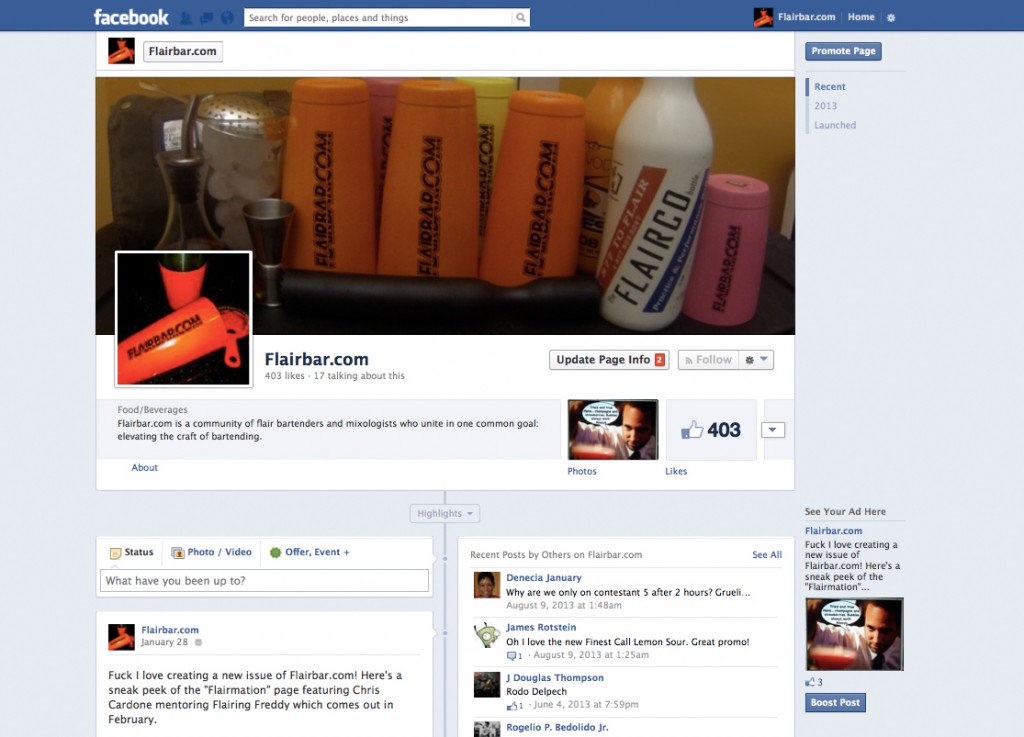This screenshot has width=1024, height=737.
Task: Open the orange shakers cover photo
Action: [x=445, y=206]
